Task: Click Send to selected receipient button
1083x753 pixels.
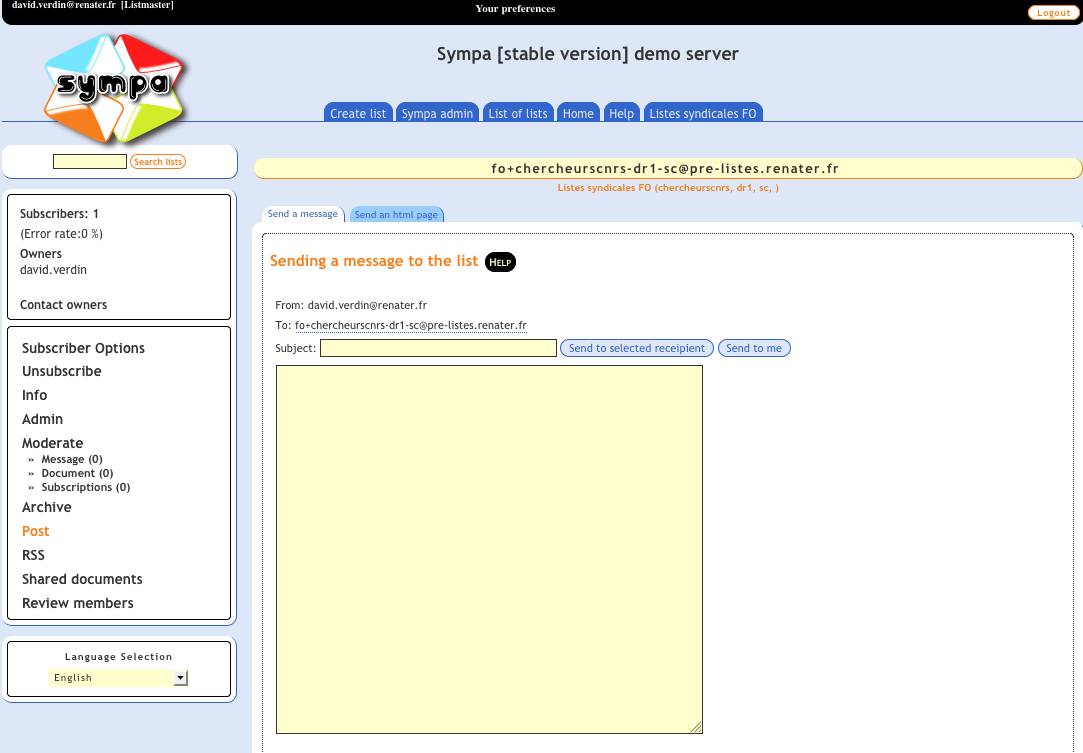Action: click(636, 348)
